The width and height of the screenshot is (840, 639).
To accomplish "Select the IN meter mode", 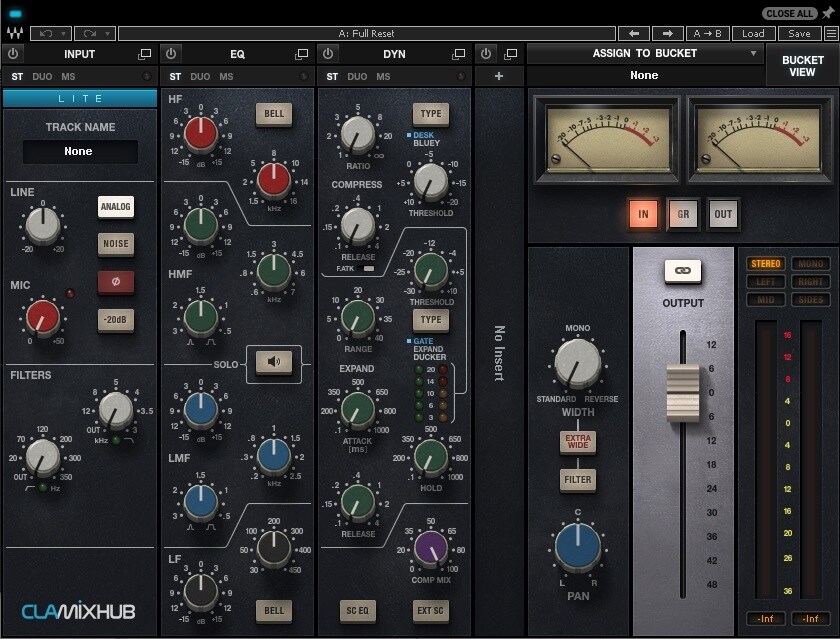I will point(643,214).
